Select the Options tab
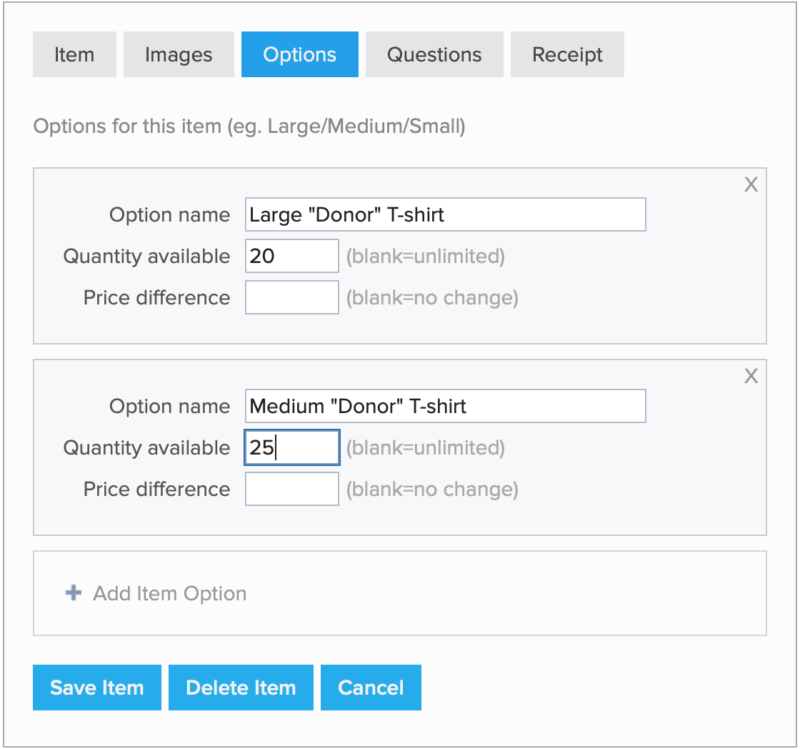800x749 pixels. 299,55
